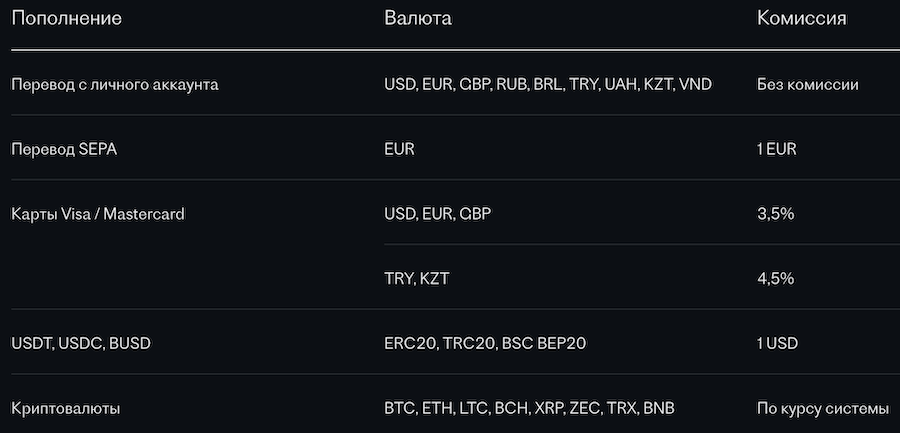Screen dimensions: 900x433
Task: Click the "USD, EUR, GBP" card currencies cell
Action: (438, 213)
